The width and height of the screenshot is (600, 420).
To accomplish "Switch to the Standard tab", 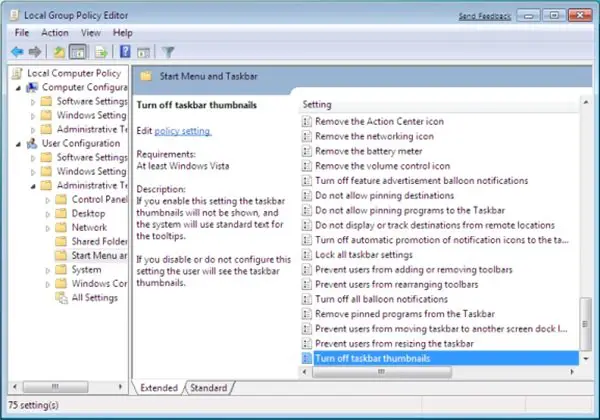I will pos(209,388).
